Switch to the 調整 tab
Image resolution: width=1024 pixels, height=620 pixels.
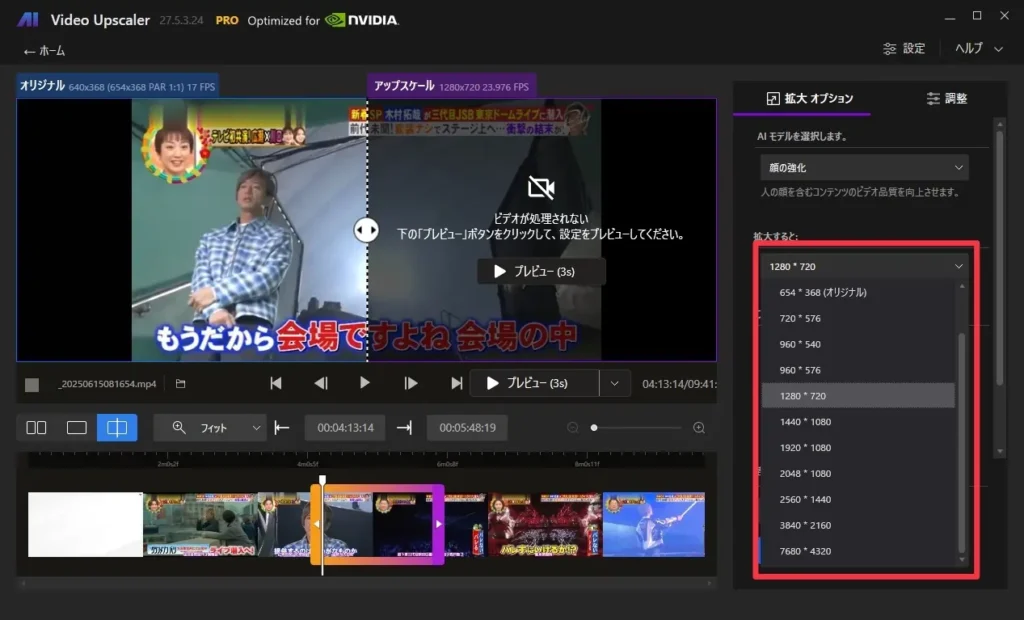tap(947, 98)
